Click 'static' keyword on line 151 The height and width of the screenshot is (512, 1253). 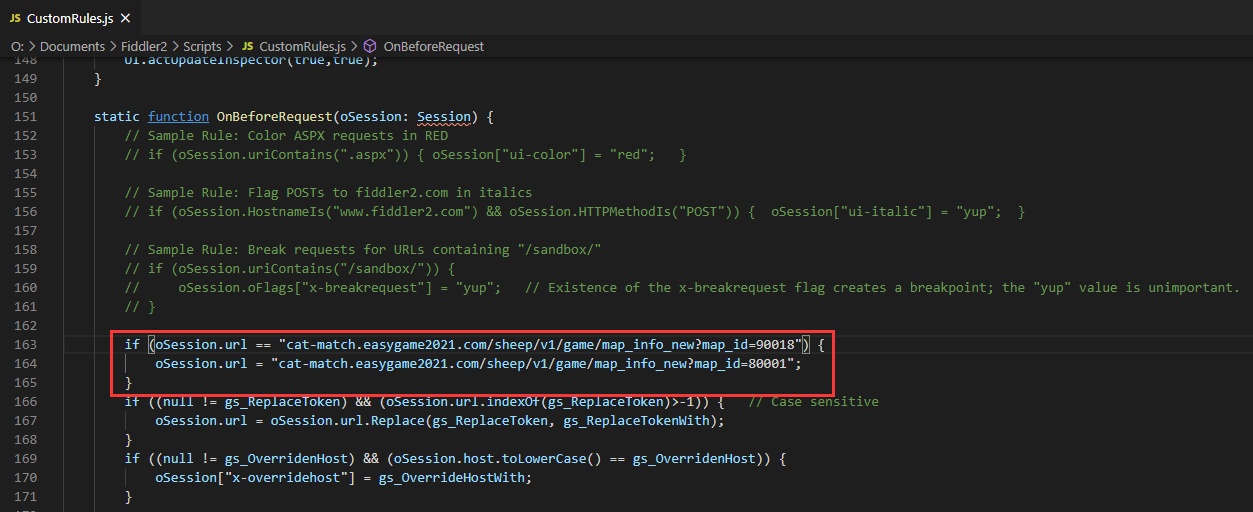[x=117, y=116]
